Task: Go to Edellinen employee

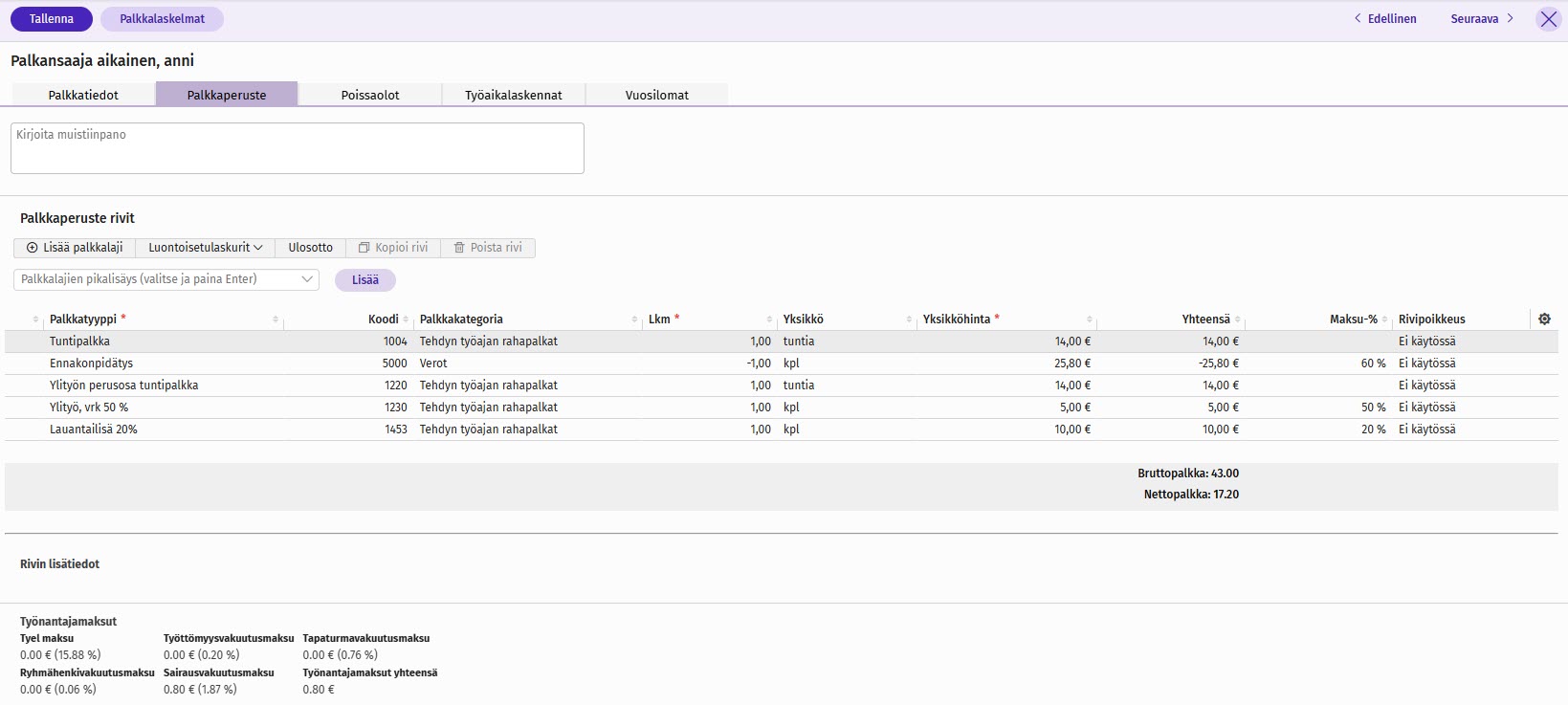Action: click(x=1385, y=19)
